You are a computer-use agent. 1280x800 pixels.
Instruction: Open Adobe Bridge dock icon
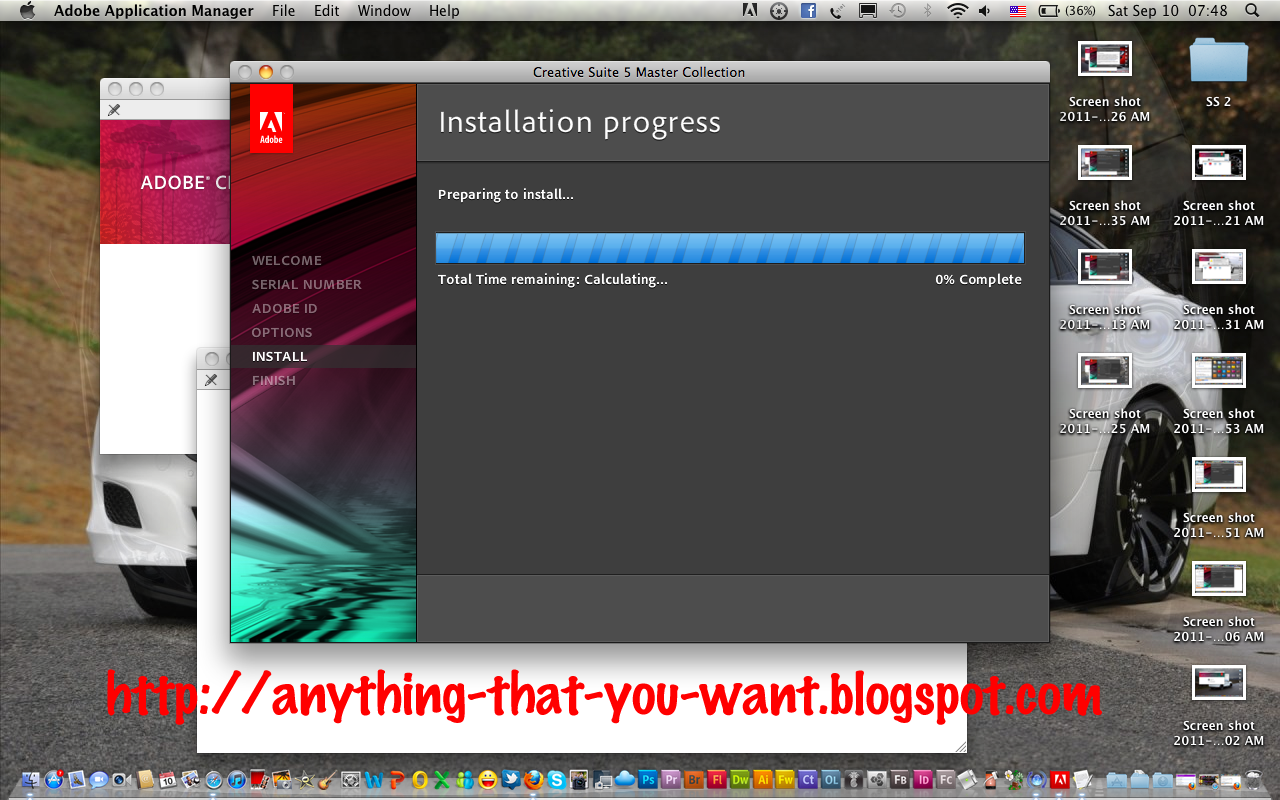[x=694, y=780]
